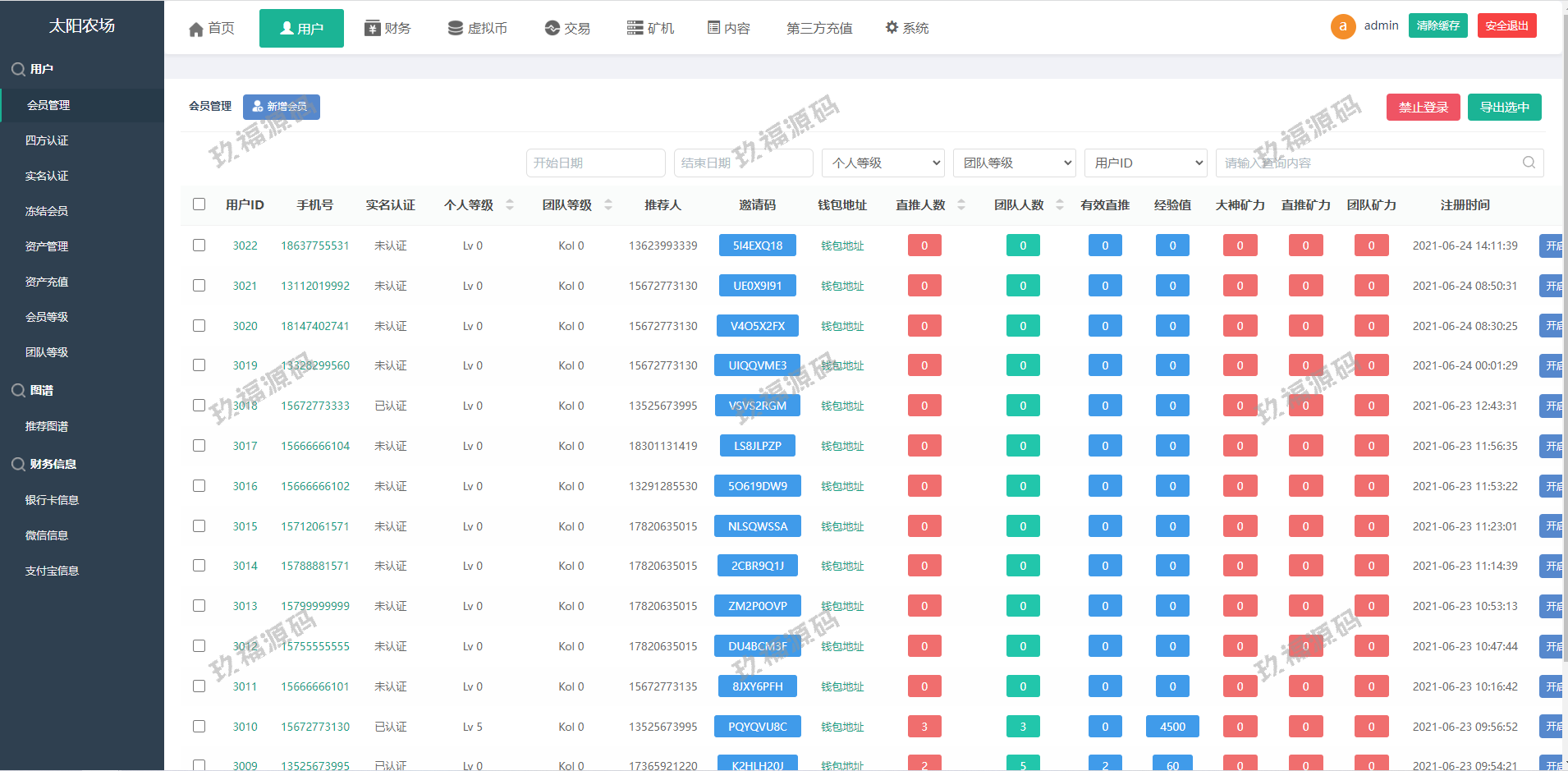Click the finance icon in top navigation
Image resolution: width=1568 pixels, height=771 pixels.
pyautogui.click(x=373, y=28)
